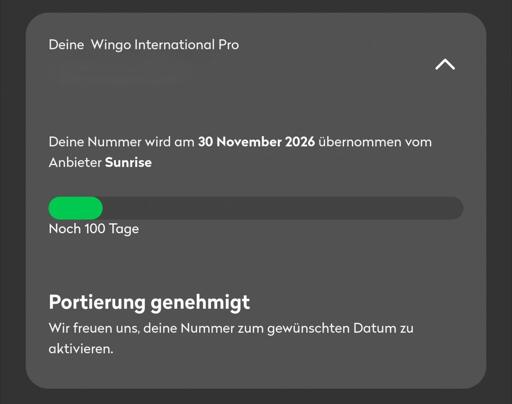Click the 'Noch 100 Tage' label

point(94,229)
